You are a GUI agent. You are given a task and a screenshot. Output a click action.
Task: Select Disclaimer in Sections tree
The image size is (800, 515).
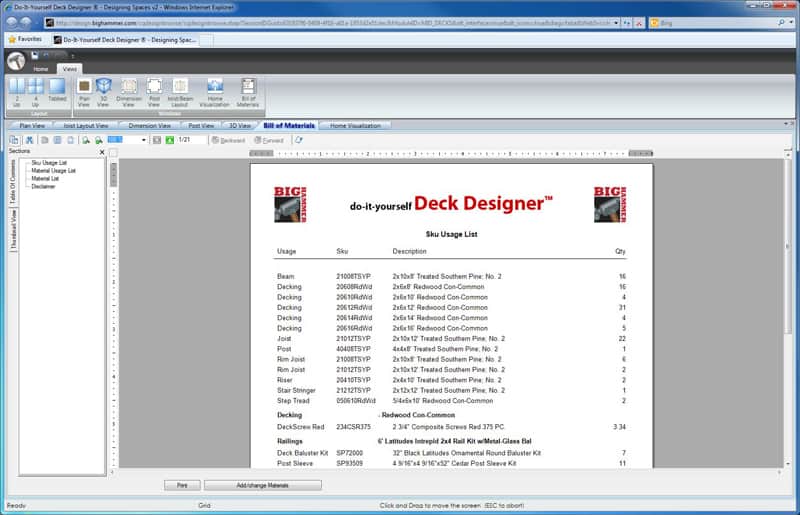click(43, 187)
